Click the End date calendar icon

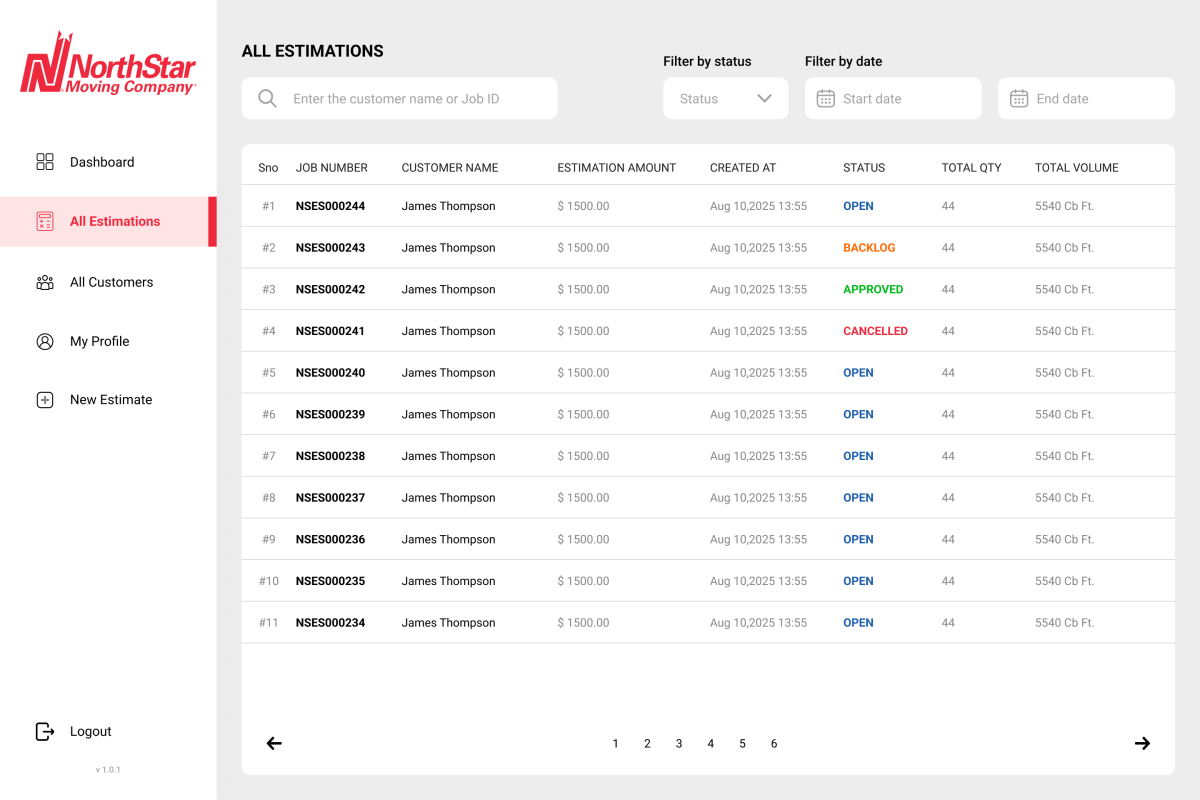[1018, 99]
